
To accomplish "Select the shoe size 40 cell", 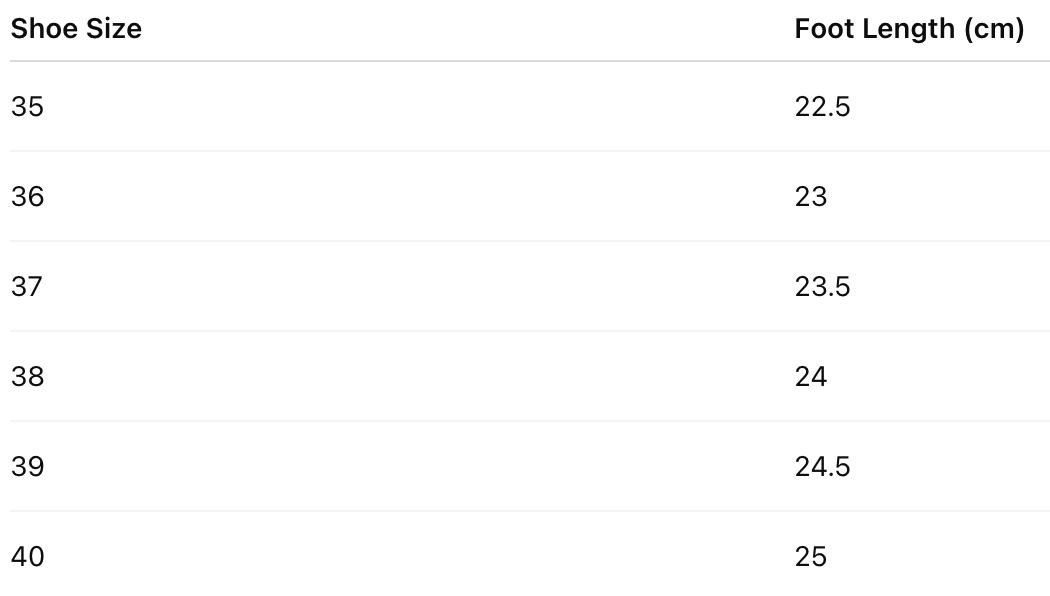I will [28, 557].
